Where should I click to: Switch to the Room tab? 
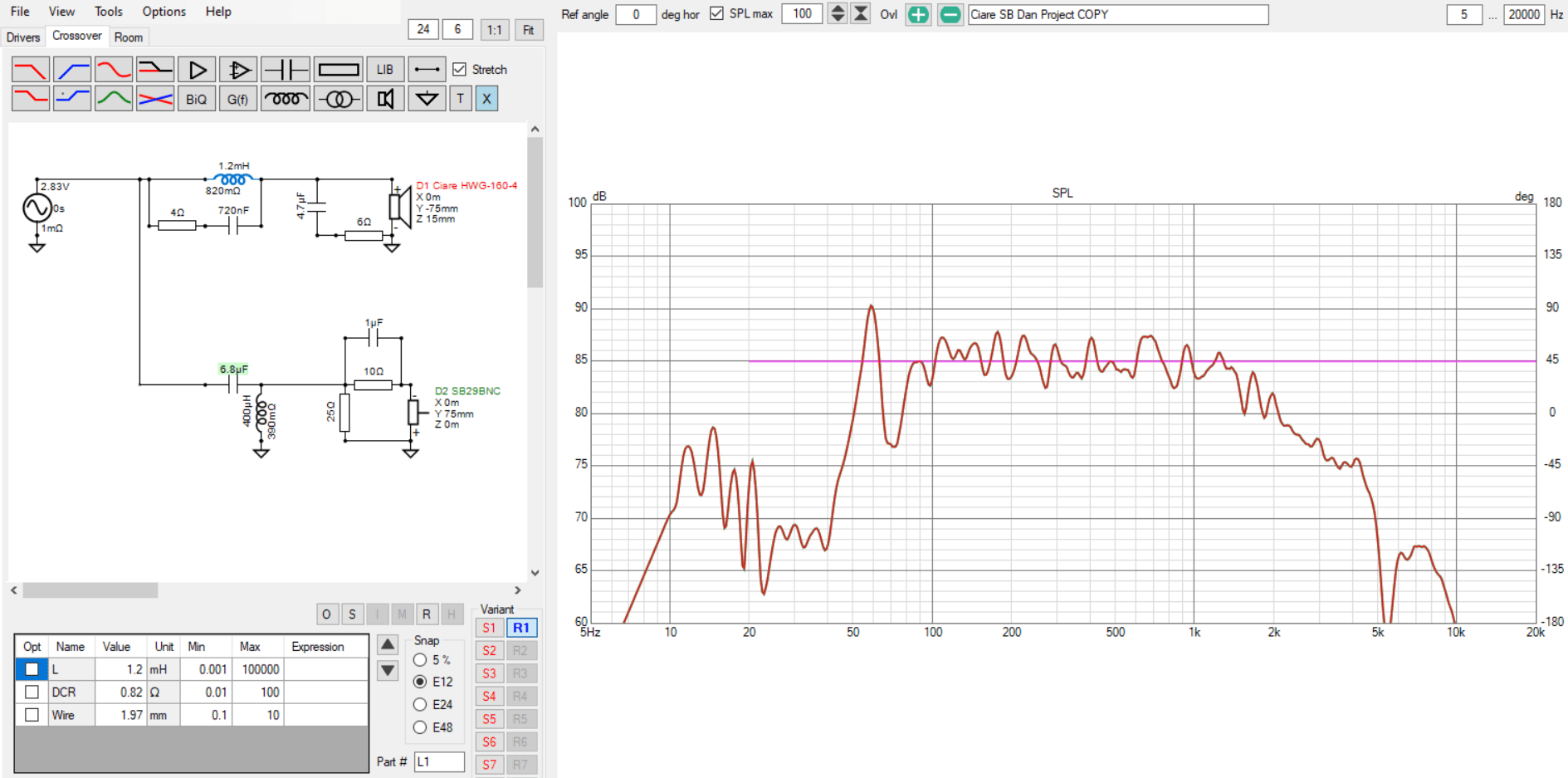[x=129, y=37]
